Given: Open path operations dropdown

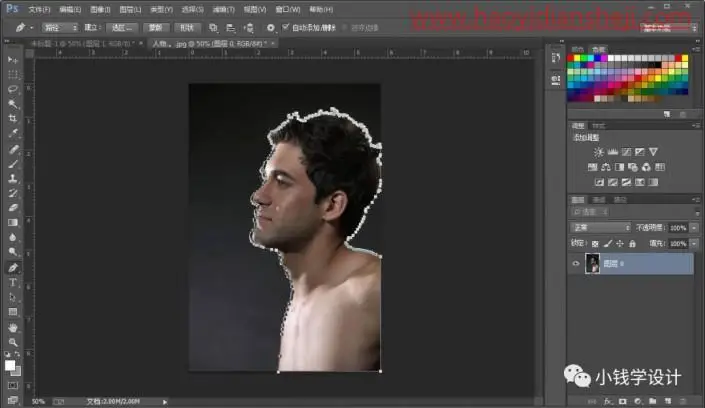Looking at the screenshot, I should [213, 28].
